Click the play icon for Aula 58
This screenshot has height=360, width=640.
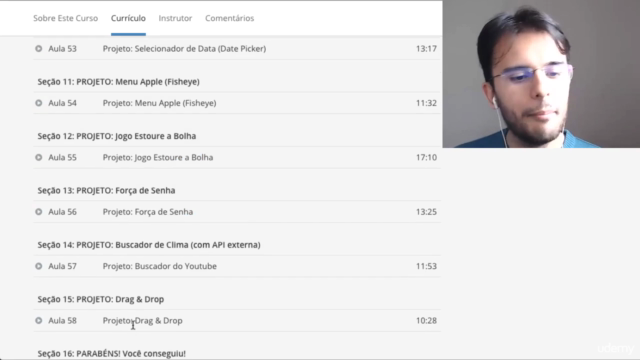click(x=38, y=320)
